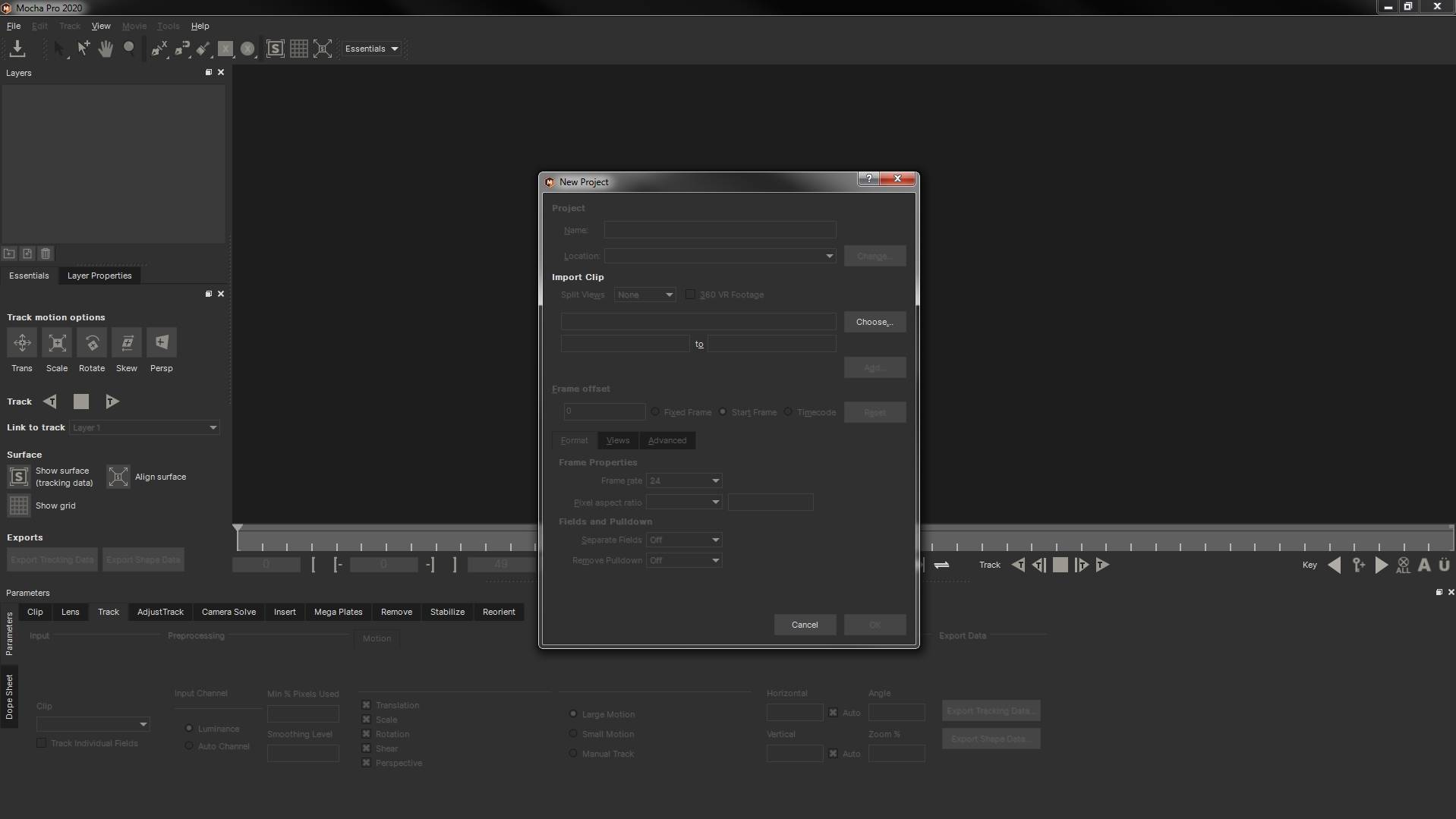This screenshot has width=1456, height=819.
Task: Open the Essentials workspace dropdown
Action: point(371,49)
